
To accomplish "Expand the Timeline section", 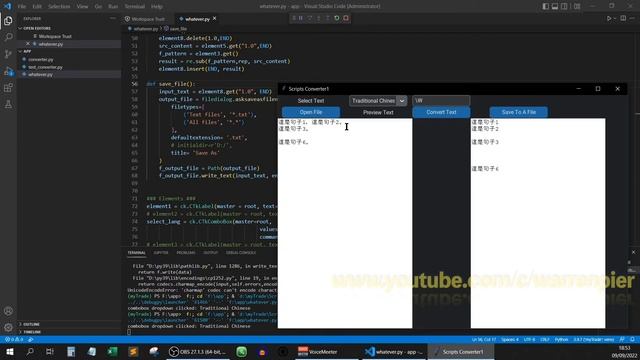I will click(32, 332).
